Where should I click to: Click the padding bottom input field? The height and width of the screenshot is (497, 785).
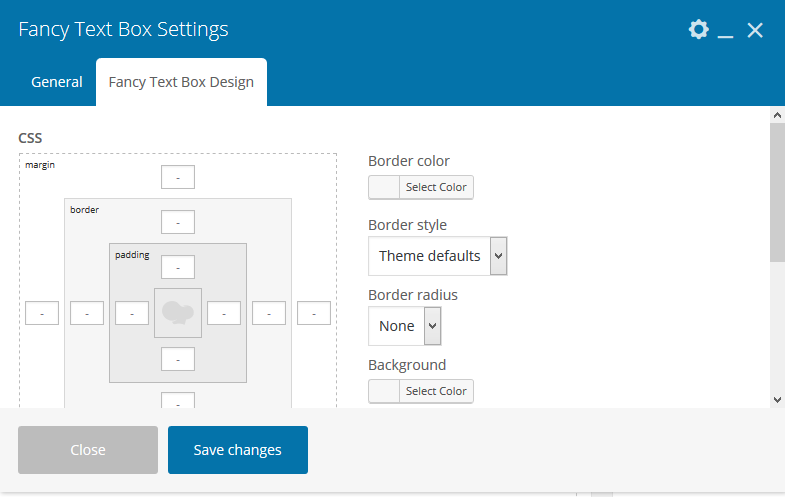(x=178, y=359)
